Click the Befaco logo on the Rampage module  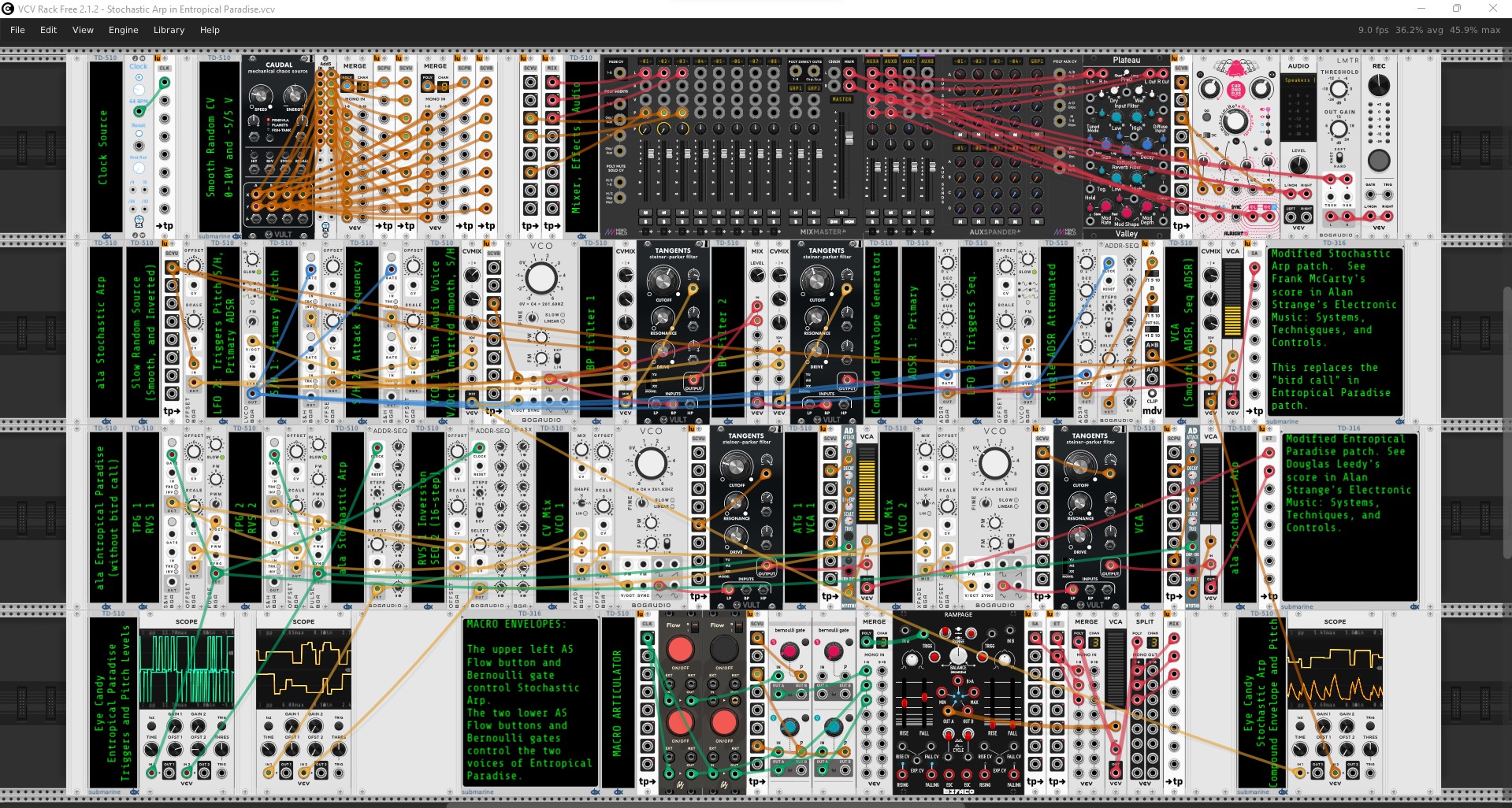(958, 790)
